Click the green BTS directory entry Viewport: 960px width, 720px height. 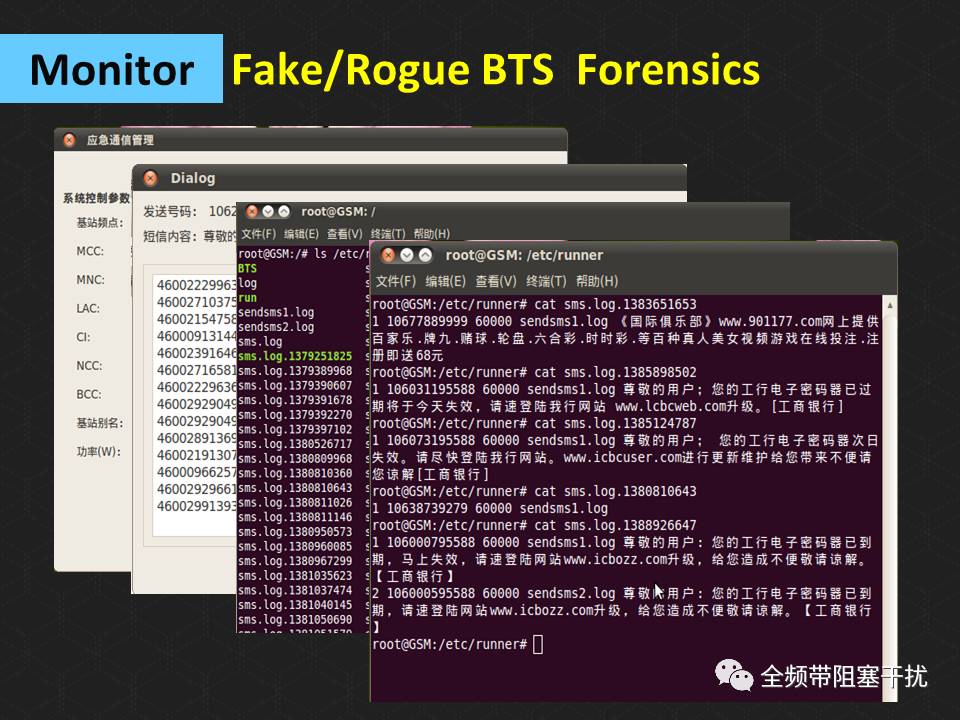tap(247, 268)
